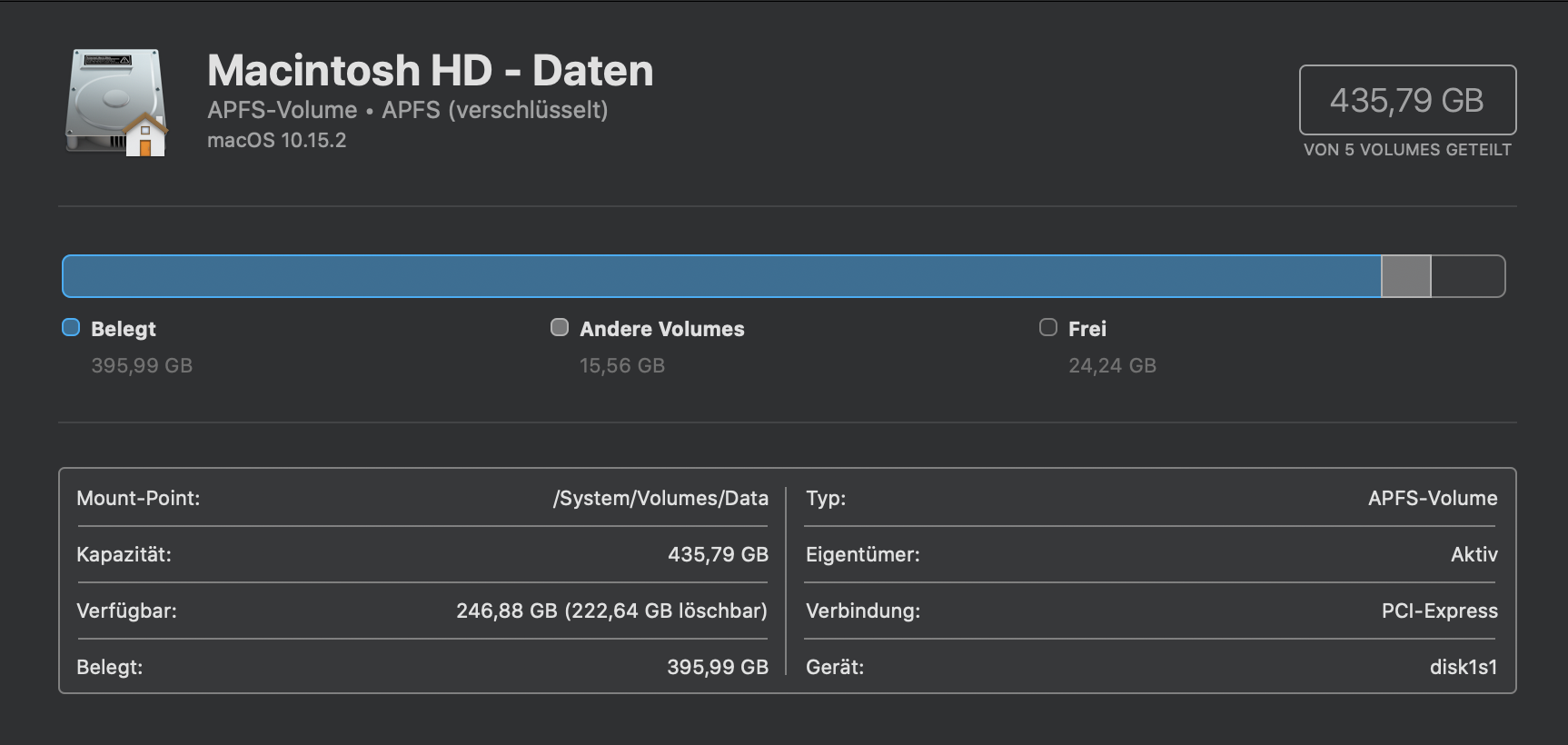Click the Mount-Point path /System/Volumes/Data
This screenshot has width=1568, height=745.
(x=660, y=498)
